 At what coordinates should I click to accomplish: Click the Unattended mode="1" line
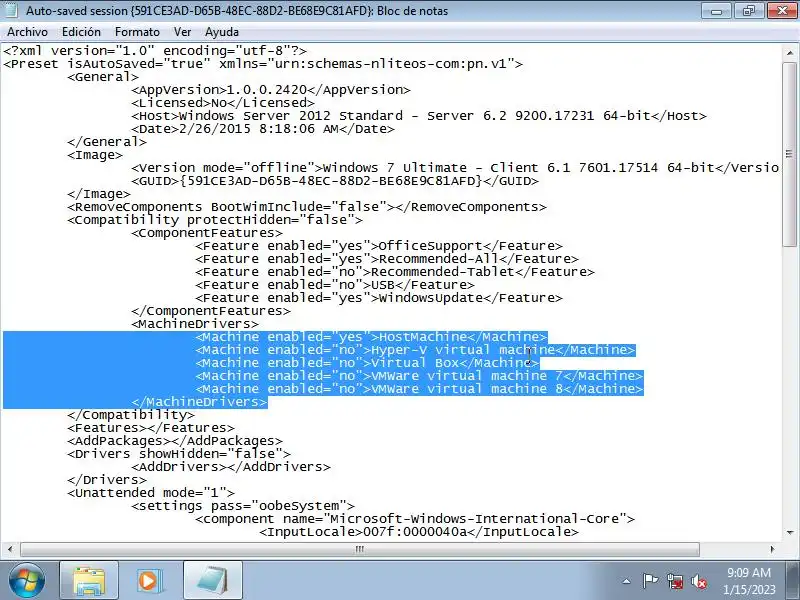(x=151, y=493)
